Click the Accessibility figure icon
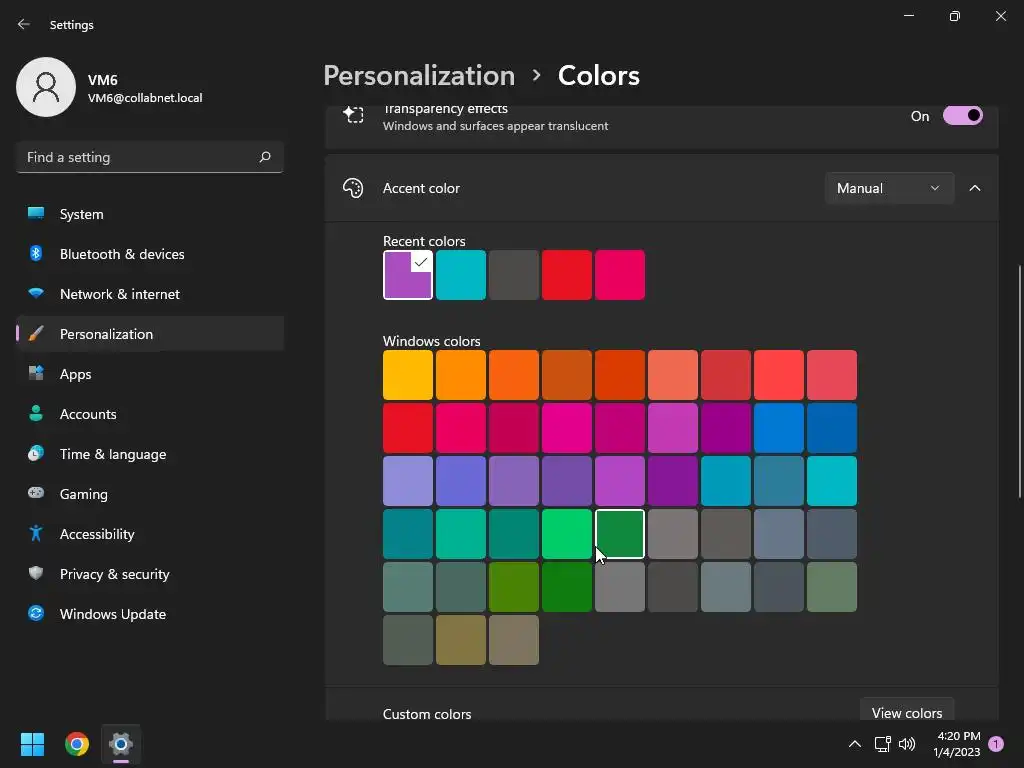 coord(36,534)
